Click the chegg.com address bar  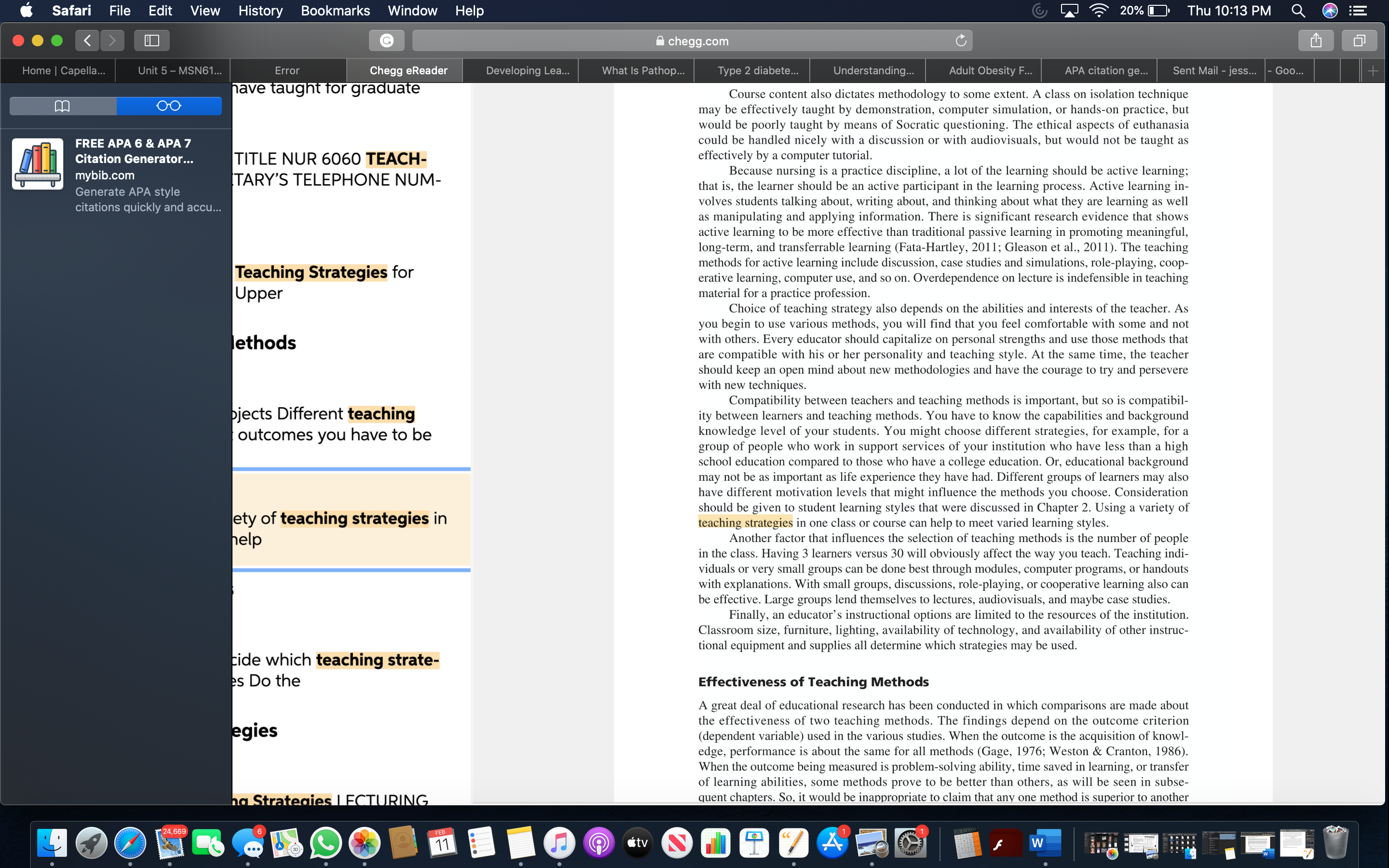tap(692, 41)
